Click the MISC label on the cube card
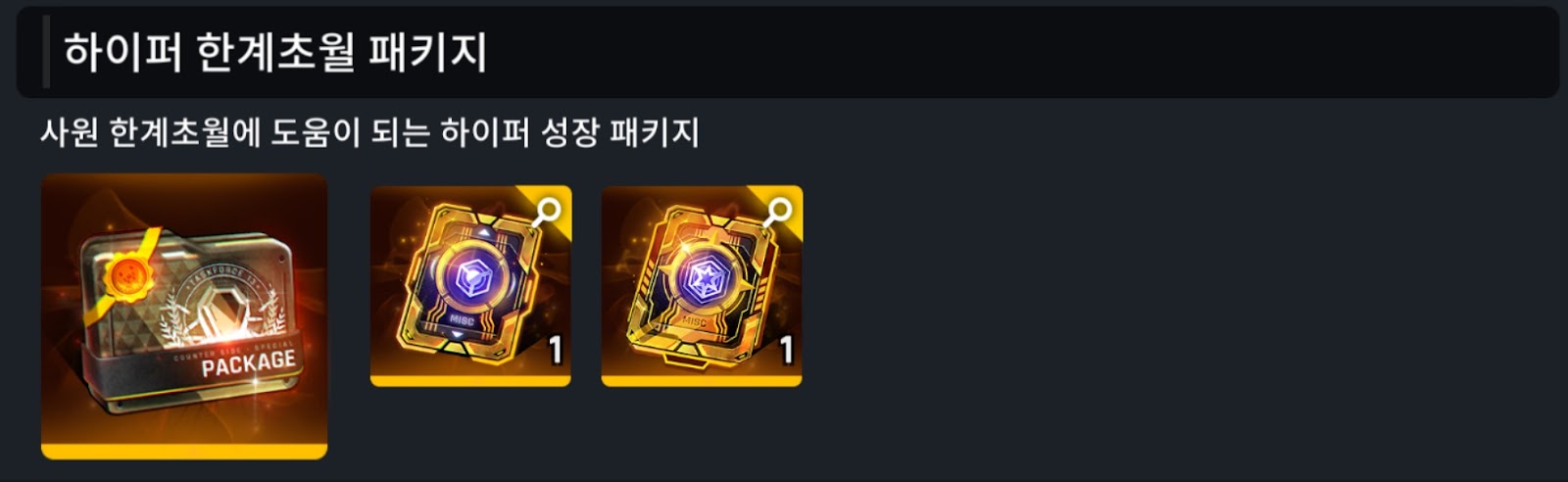Screen dimensions: 1568x482 click(x=462, y=320)
